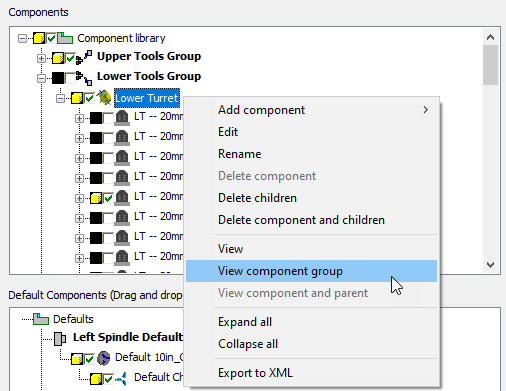Click the greyed Delete component entry

coord(311,176)
